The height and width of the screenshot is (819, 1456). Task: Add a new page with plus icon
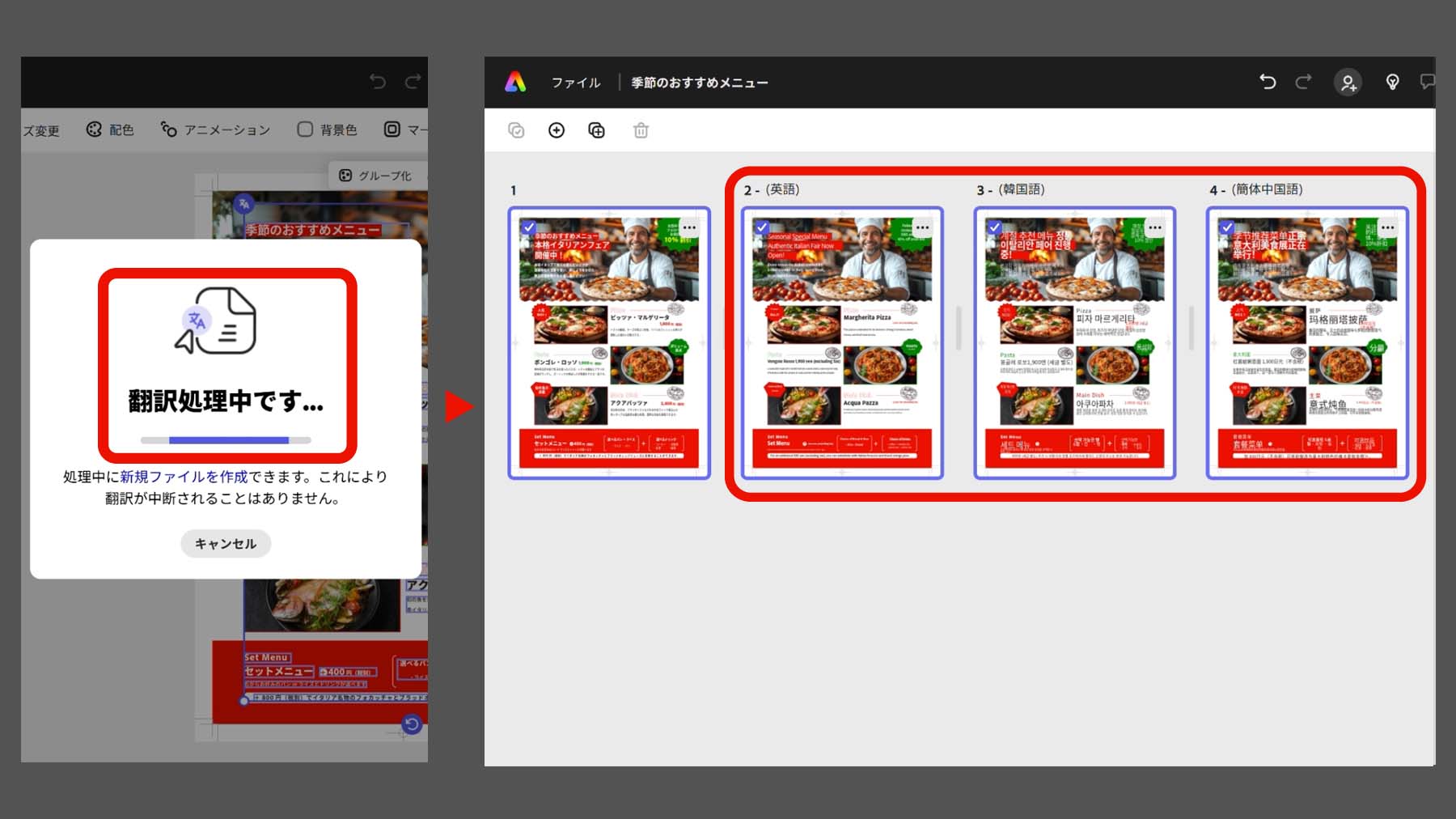point(557,130)
